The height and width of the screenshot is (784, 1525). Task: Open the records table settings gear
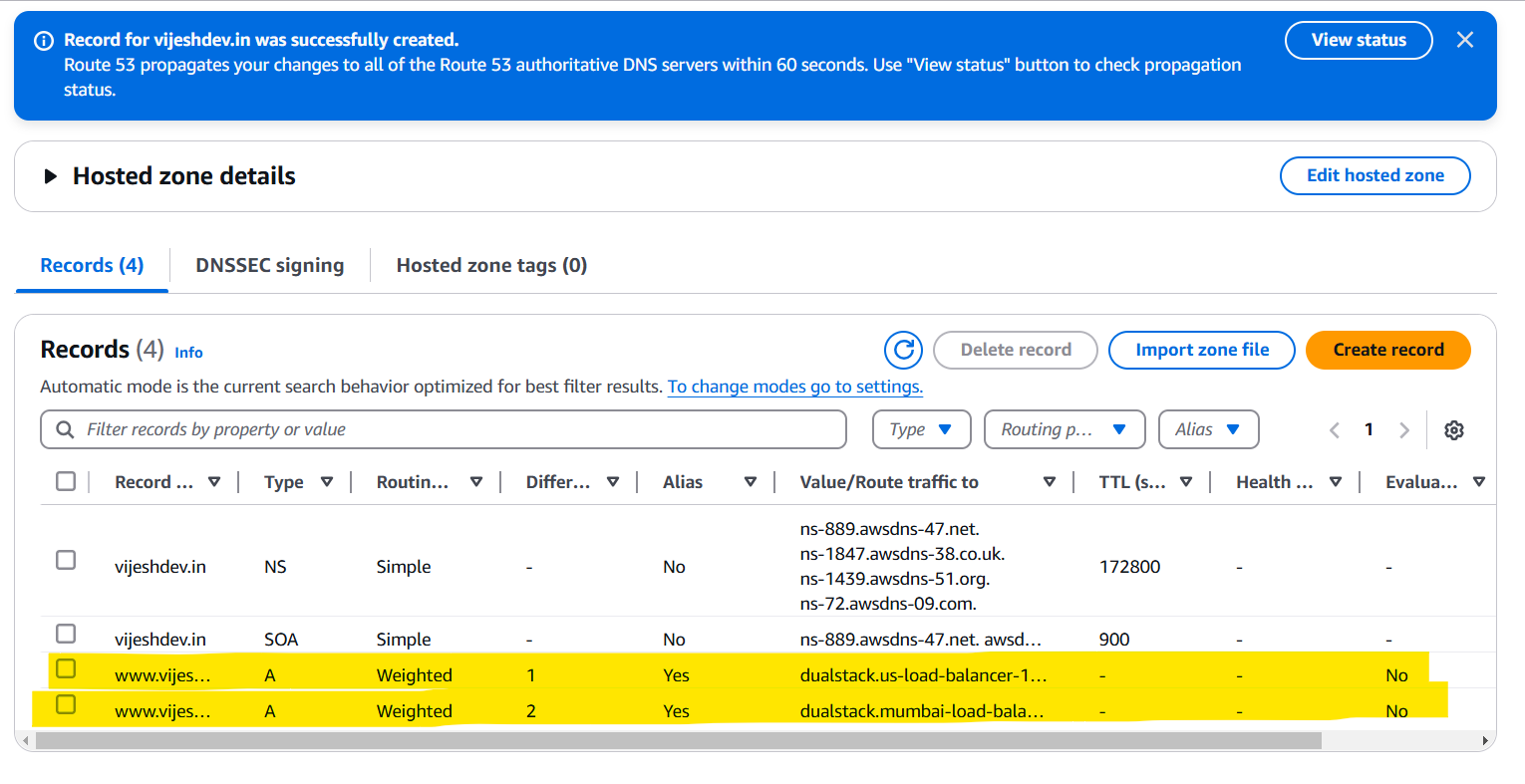tap(1454, 429)
